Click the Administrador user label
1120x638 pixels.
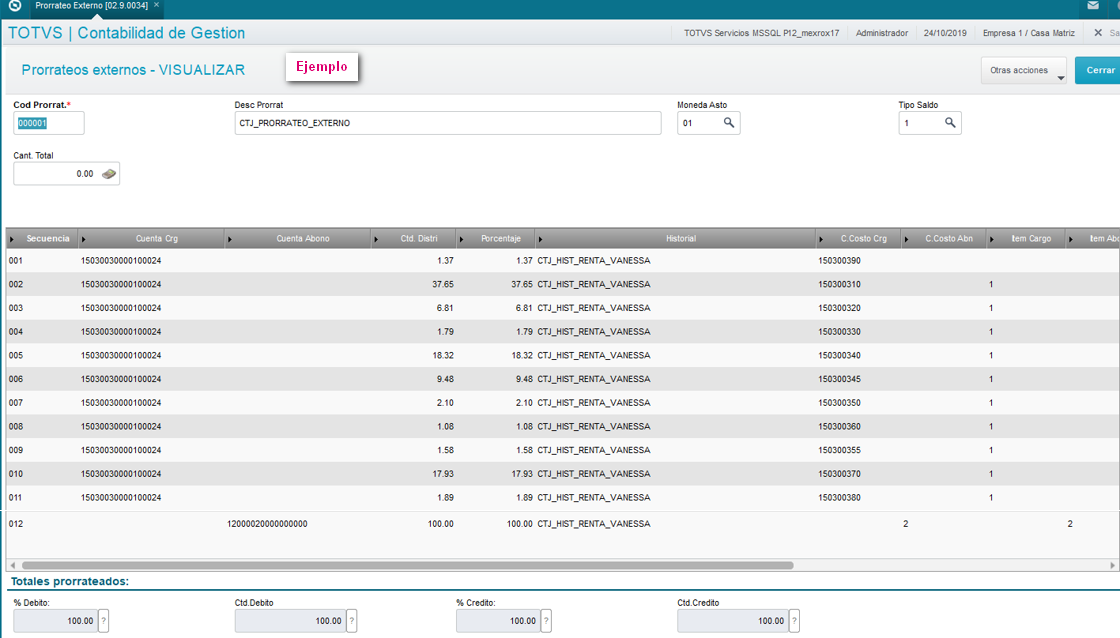click(x=881, y=33)
